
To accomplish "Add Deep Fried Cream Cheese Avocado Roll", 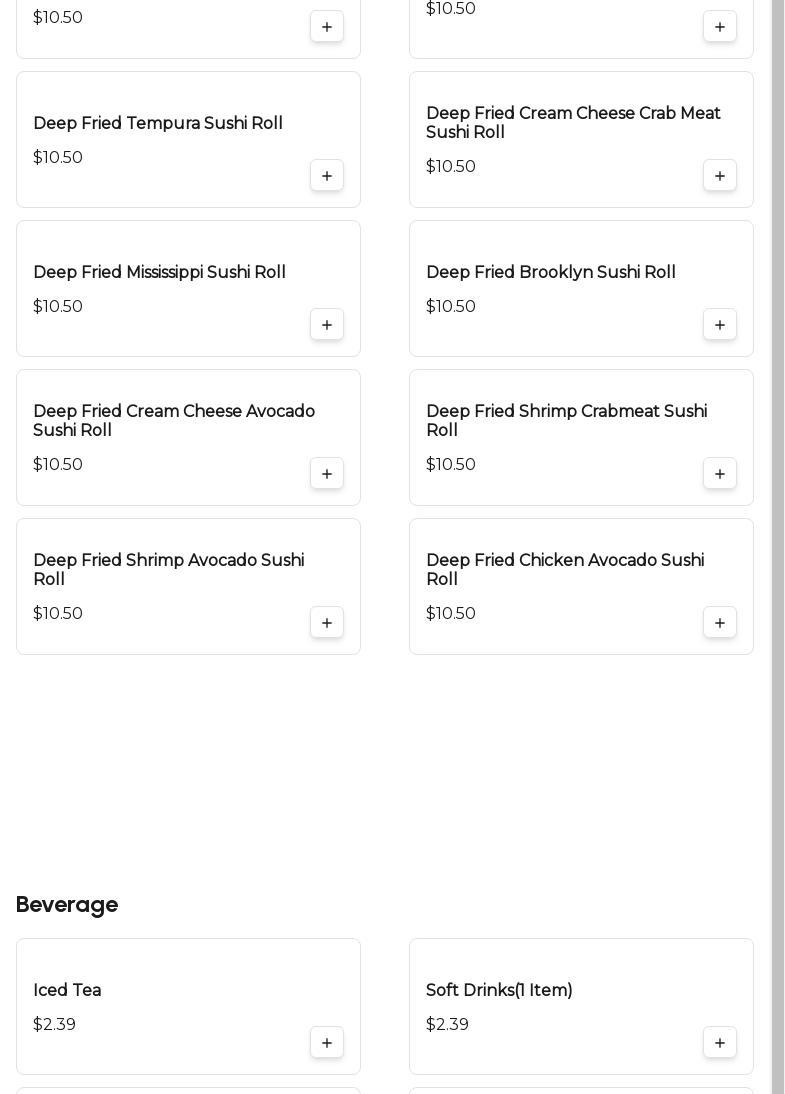I will 327,474.
